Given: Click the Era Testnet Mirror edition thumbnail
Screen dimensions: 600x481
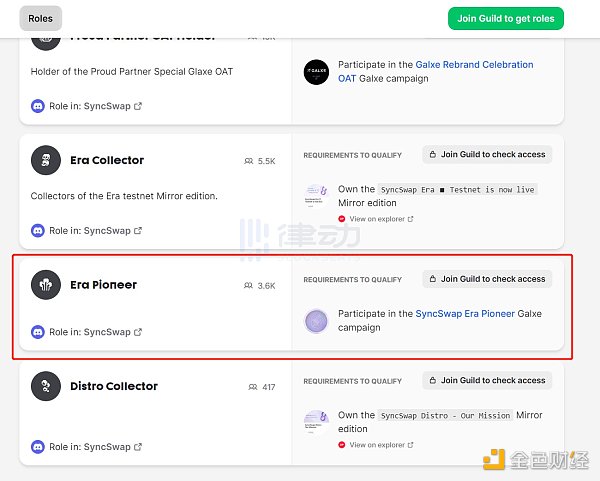Looking at the screenshot, I should [x=317, y=196].
